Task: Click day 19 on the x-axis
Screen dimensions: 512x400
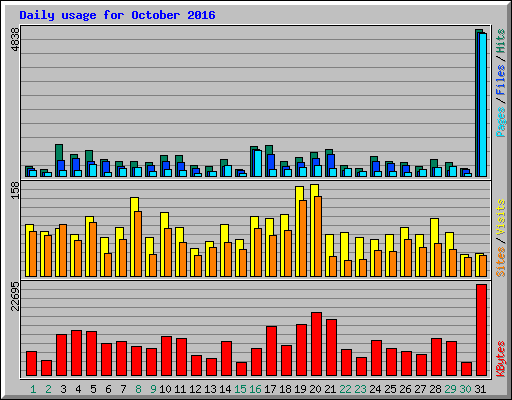Action: 300,389
